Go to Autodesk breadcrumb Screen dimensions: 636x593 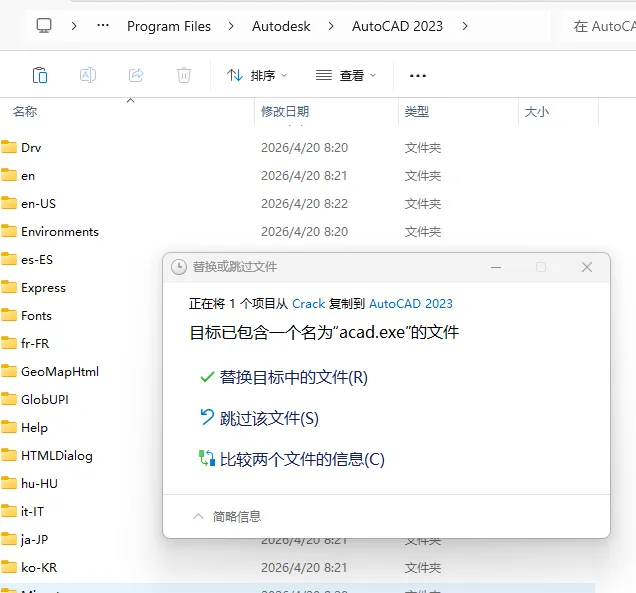tap(281, 26)
